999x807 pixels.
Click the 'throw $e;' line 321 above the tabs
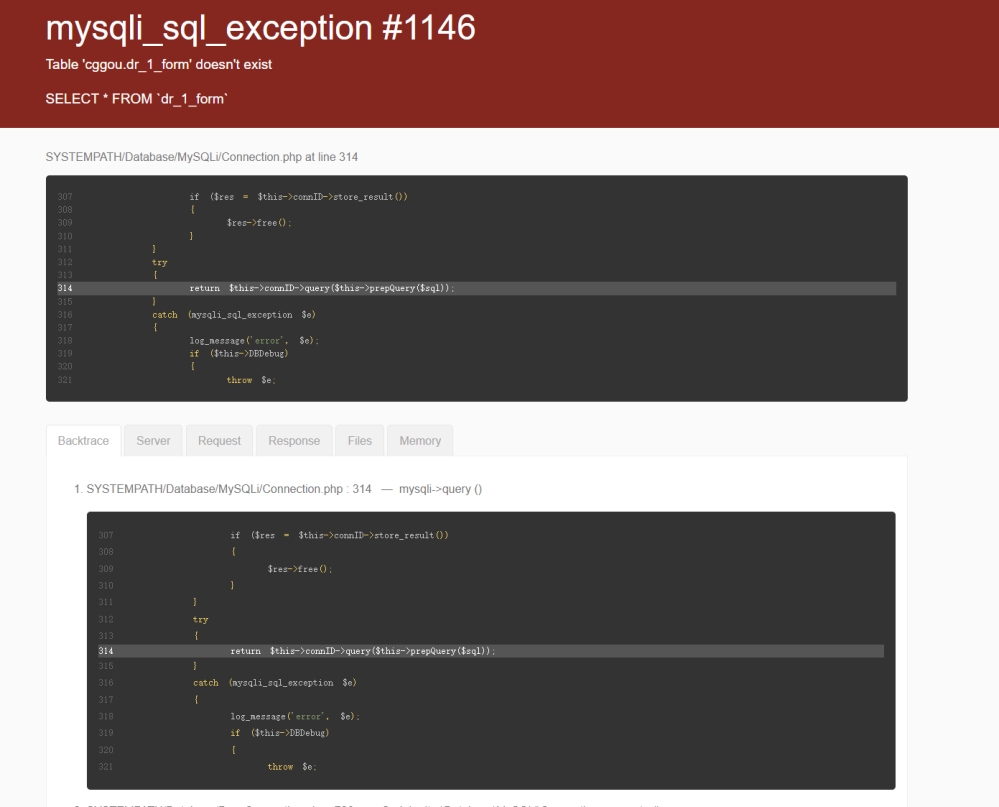click(x=251, y=380)
